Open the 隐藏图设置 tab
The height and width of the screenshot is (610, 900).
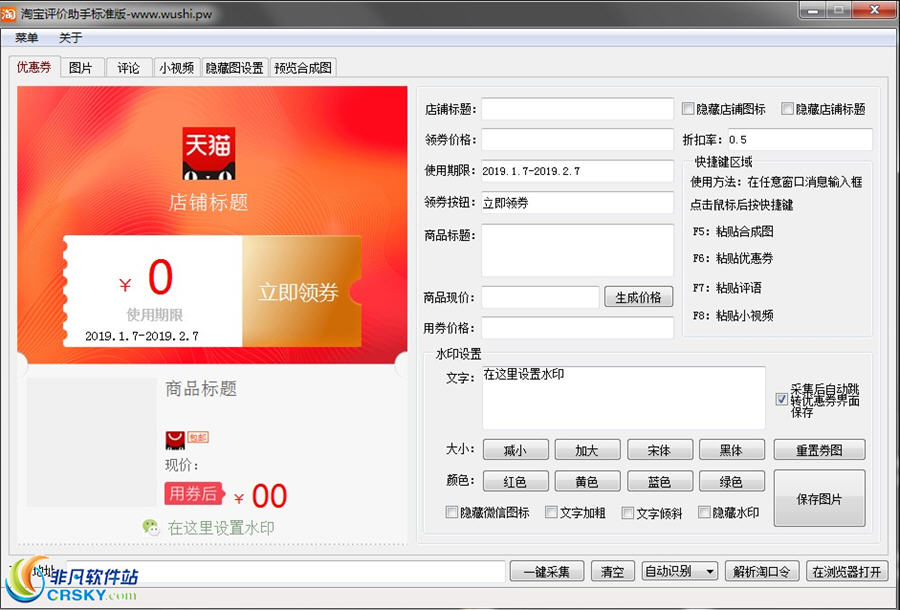234,68
